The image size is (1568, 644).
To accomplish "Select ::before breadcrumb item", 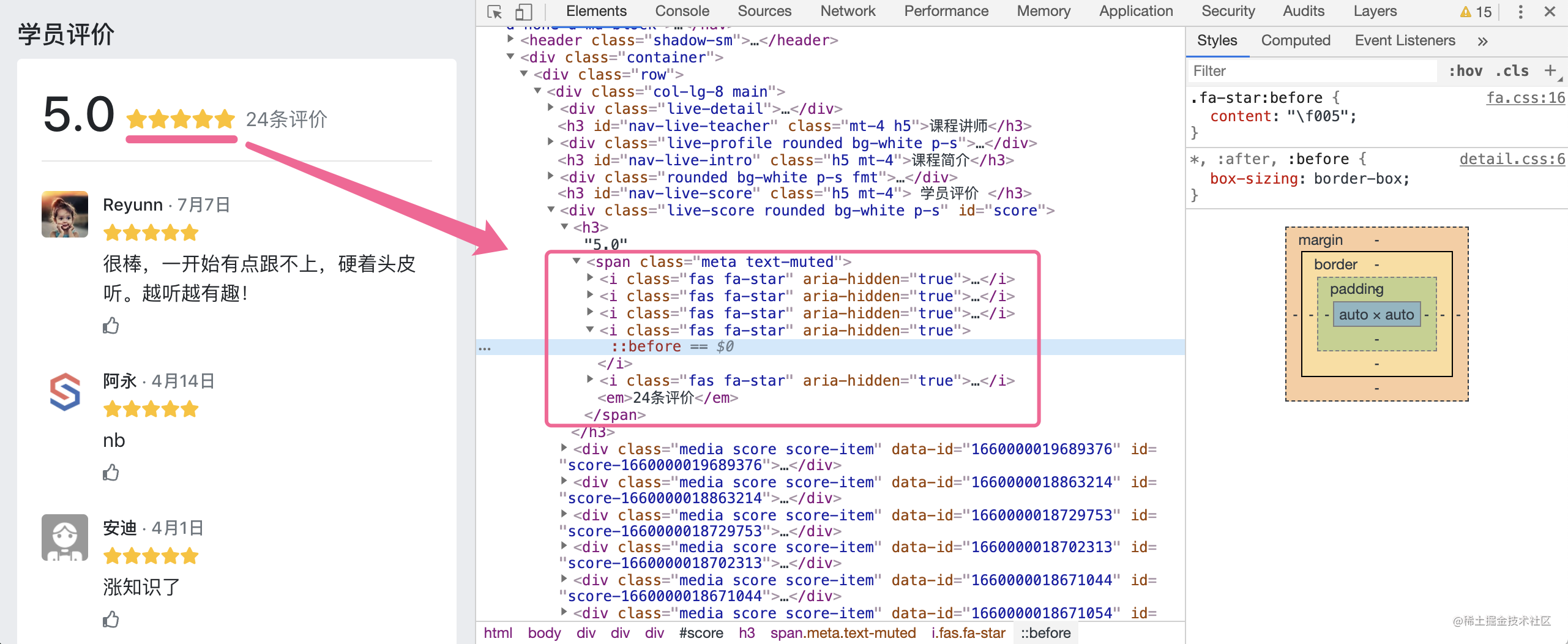I will (1045, 633).
